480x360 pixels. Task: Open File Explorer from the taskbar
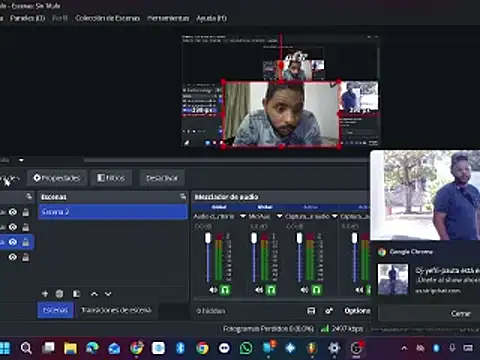pos(70,348)
